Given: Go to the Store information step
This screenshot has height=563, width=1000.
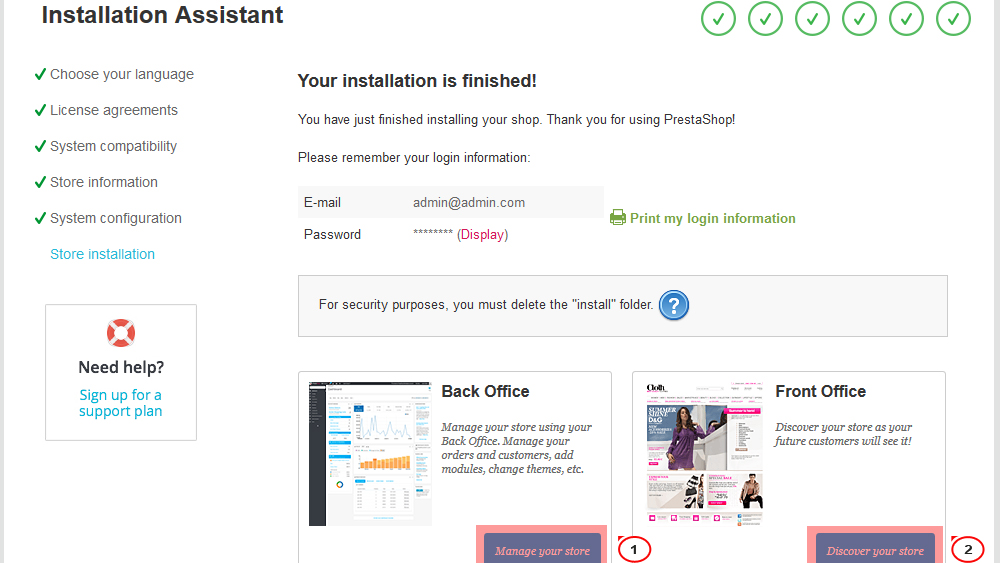Looking at the screenshot, I should click(104, 182).
